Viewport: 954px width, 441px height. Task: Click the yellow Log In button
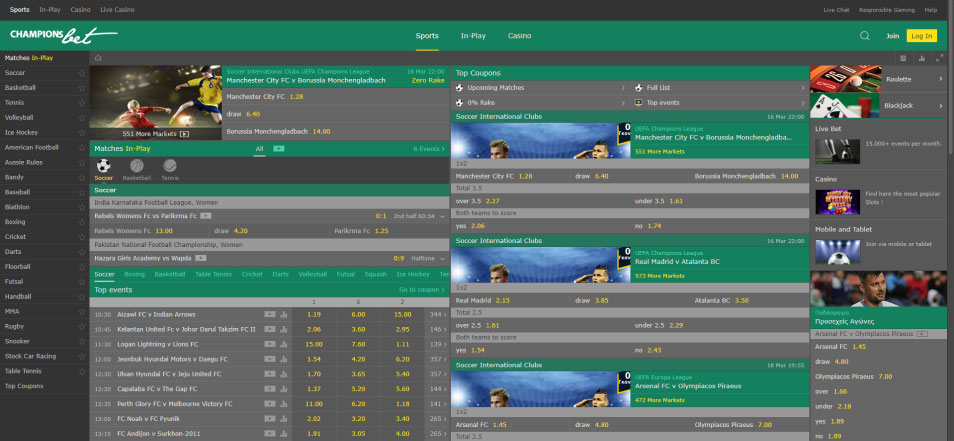tap(921, 36)
